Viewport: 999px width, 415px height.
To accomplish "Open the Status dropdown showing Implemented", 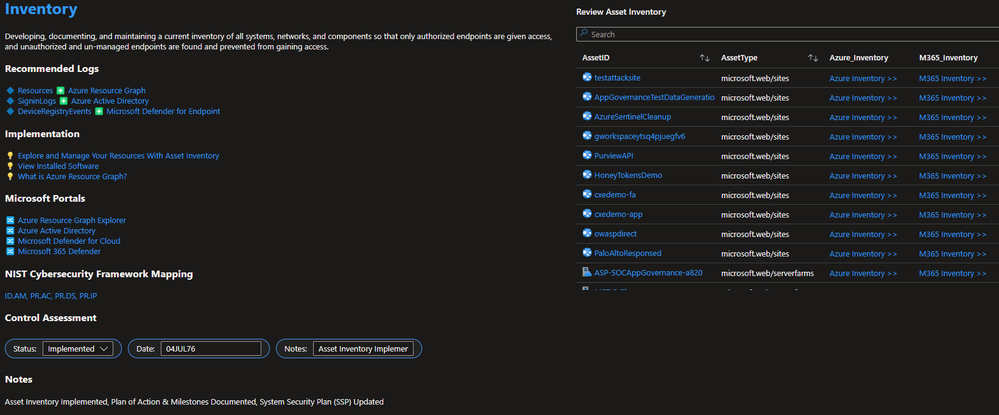I will (x=78, y=349).
